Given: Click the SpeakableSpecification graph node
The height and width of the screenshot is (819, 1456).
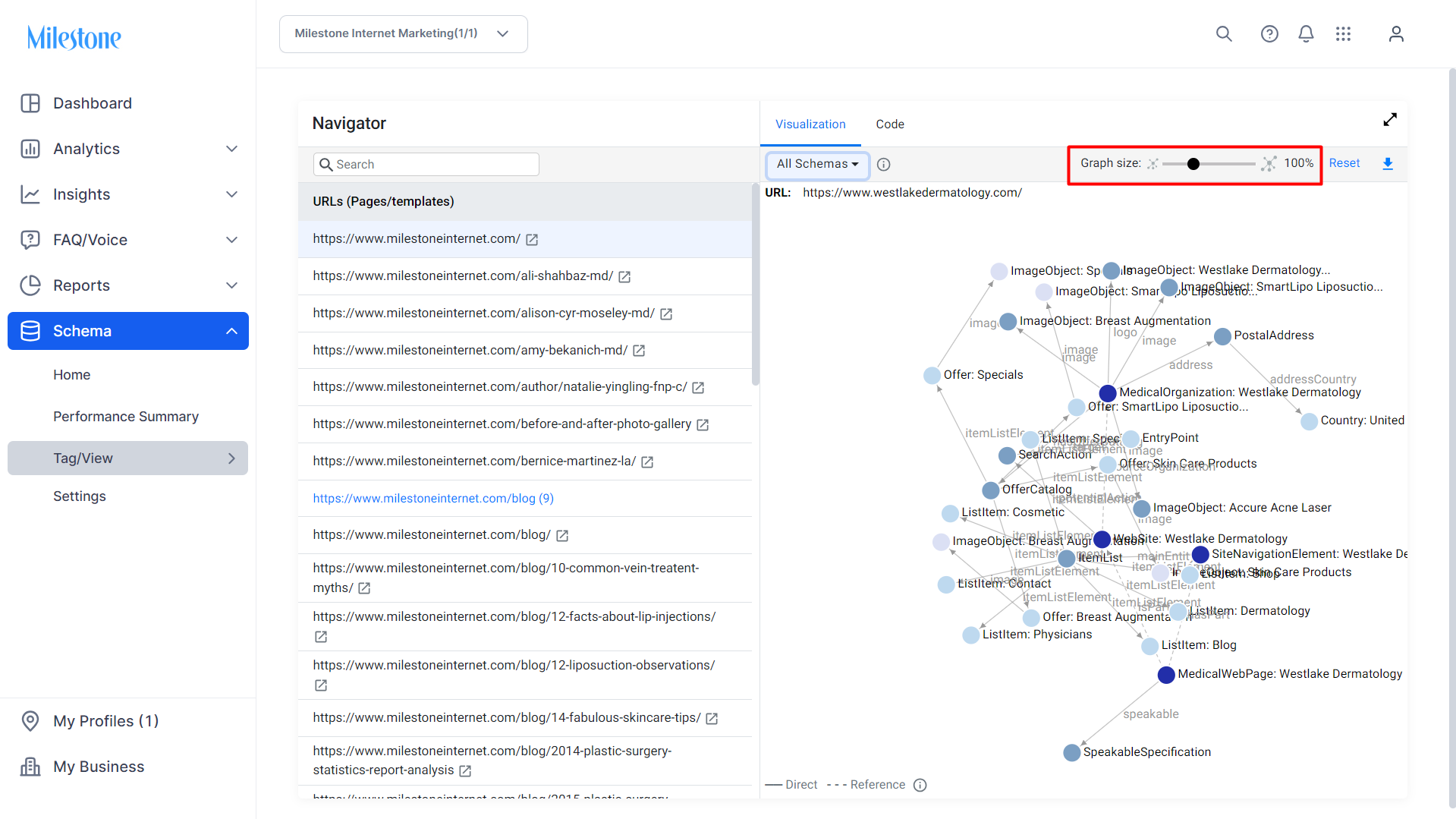Looking at the screenshot, I should point(1072,753).
